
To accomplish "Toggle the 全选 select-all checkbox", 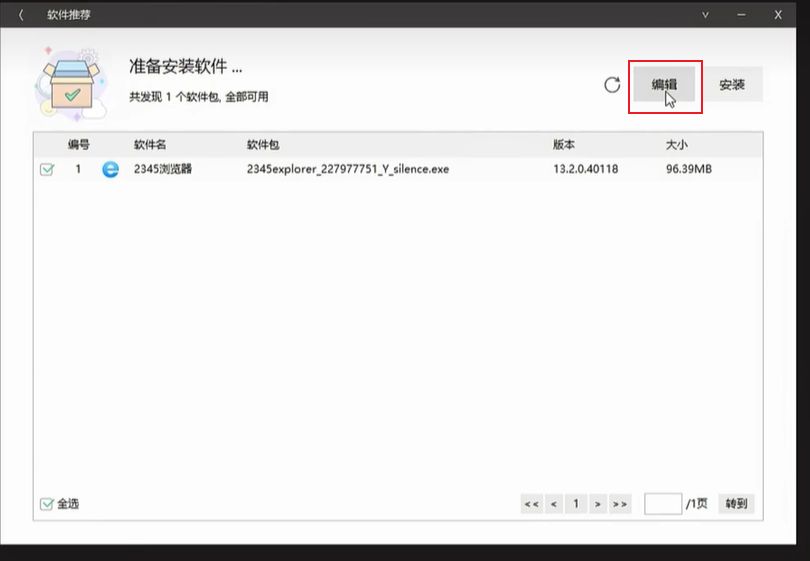I will 47,504.
